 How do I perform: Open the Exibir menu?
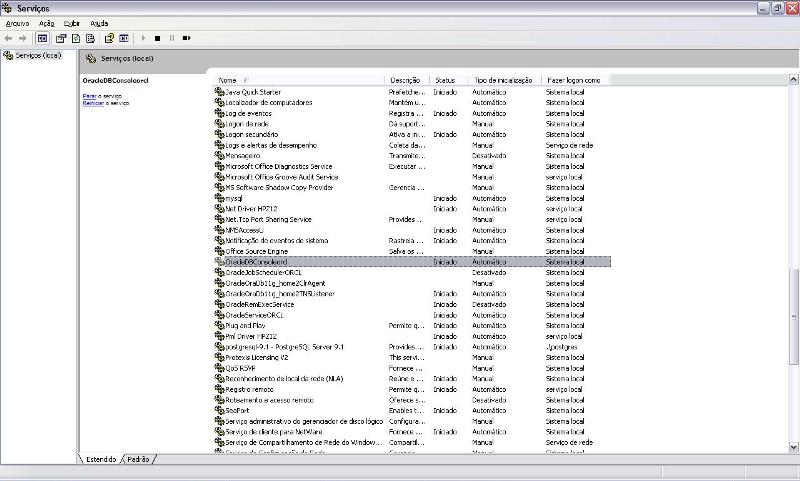point(72,23)
